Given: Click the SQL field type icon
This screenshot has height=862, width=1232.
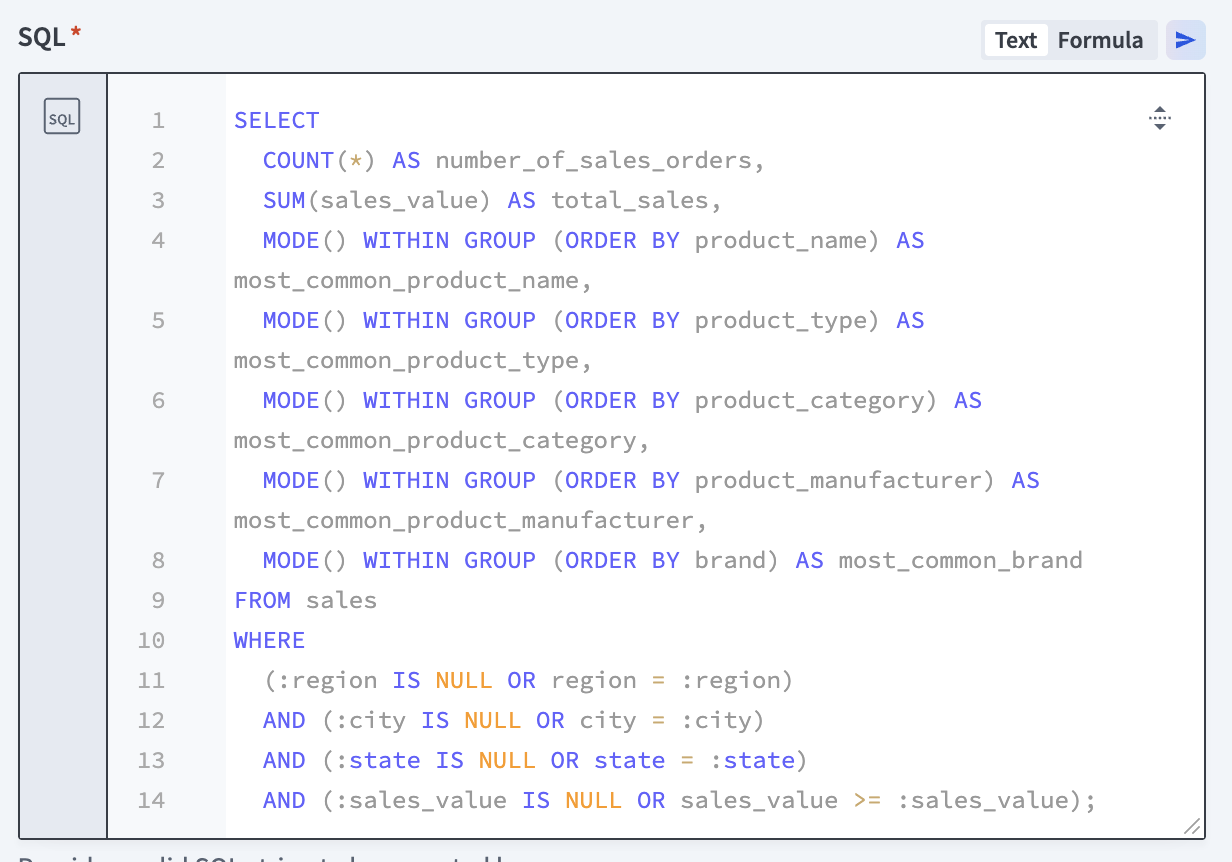Looking at the screenshot, I should (x=62, y=116).
